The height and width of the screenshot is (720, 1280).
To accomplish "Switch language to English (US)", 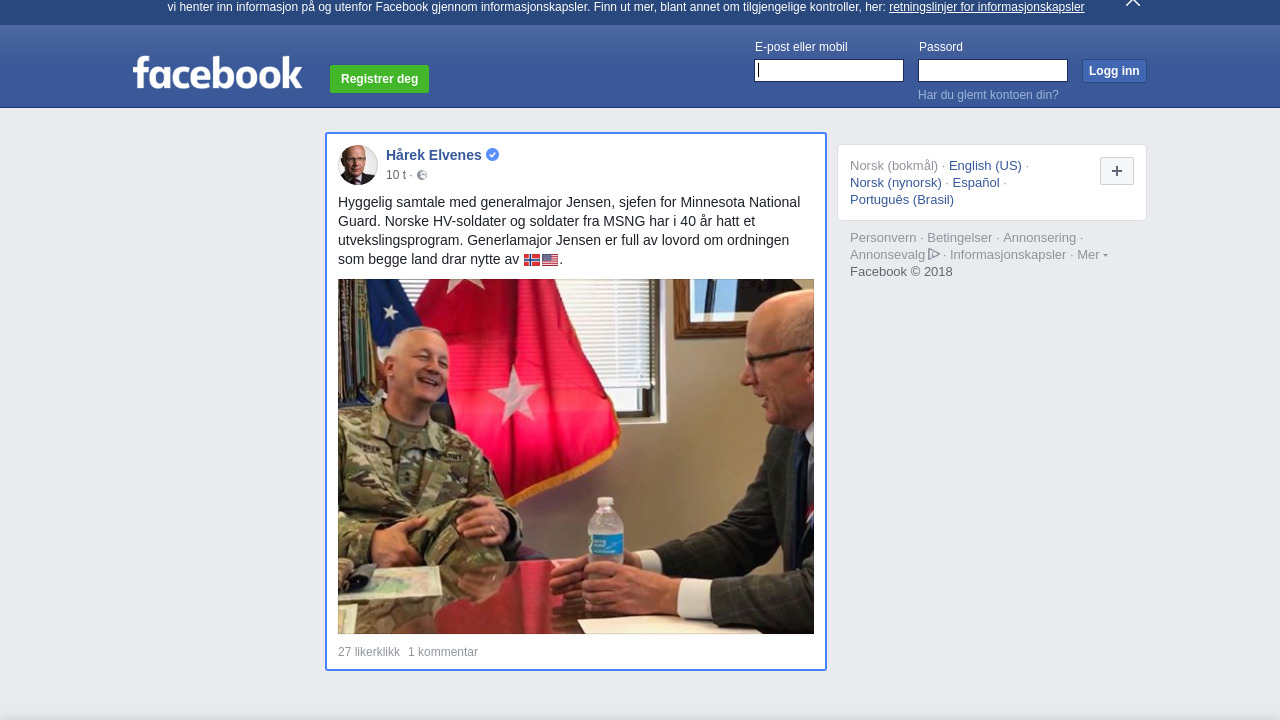I will point(985,166).
